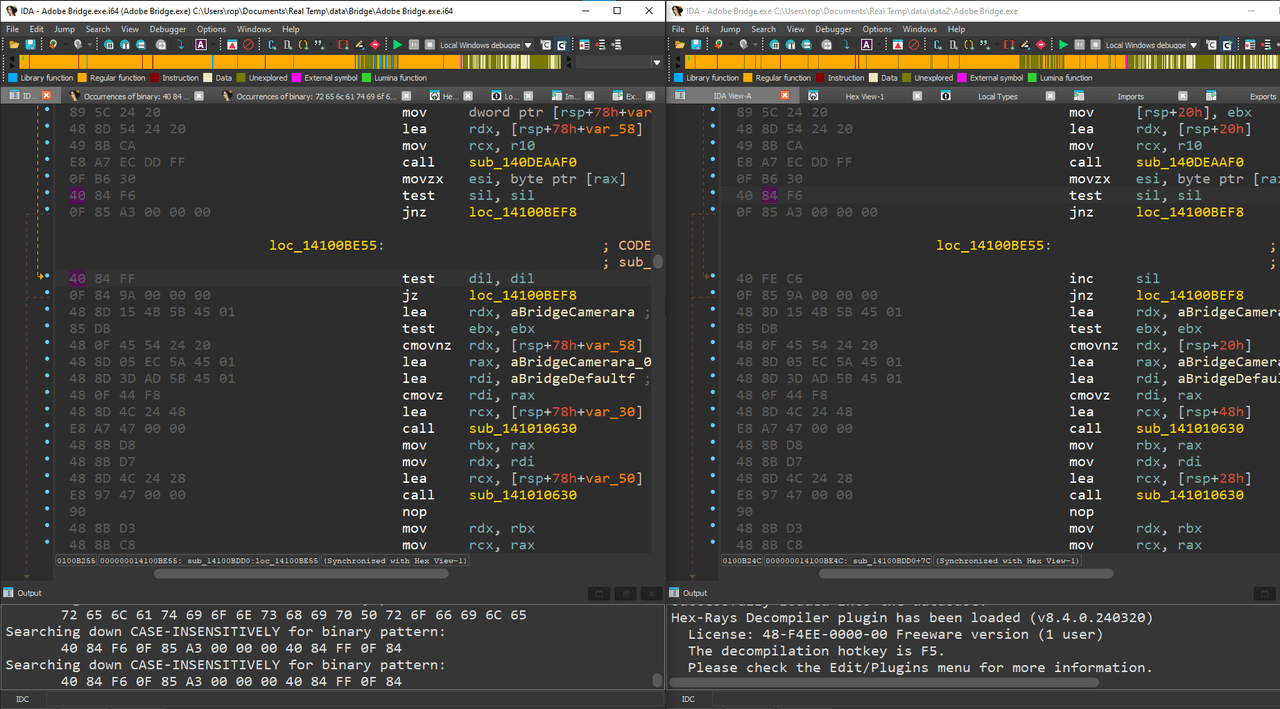Click the red diamond breakpoint icon in left toolbar
1280x709 pixels.
pos(375,45)
